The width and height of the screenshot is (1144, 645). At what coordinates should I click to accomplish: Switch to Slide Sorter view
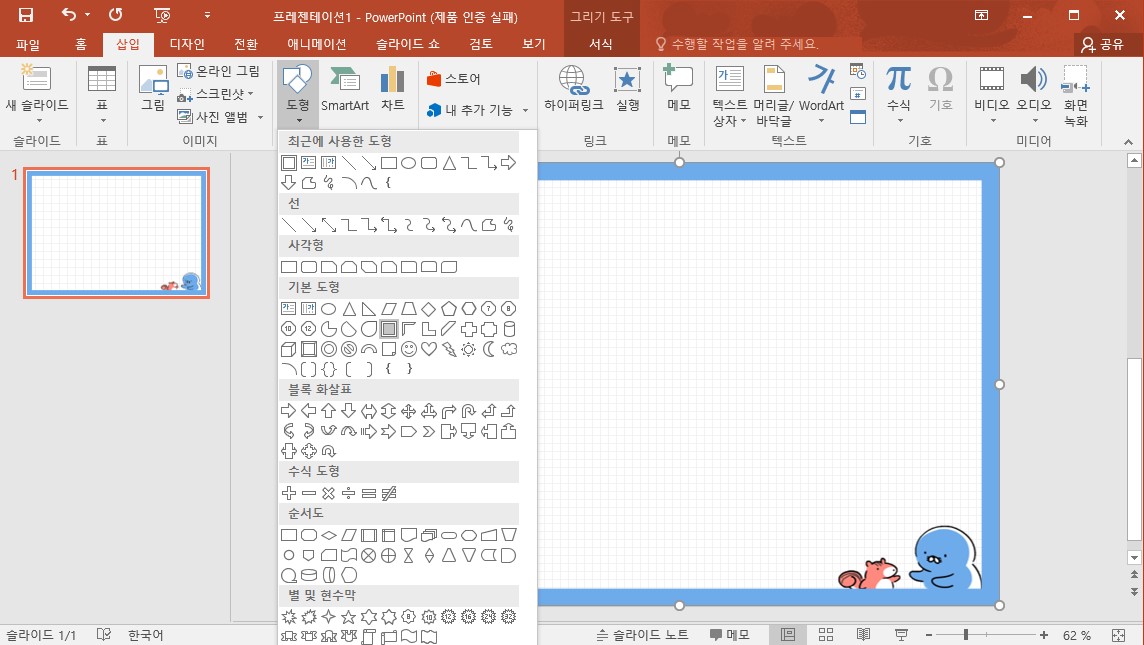826,635
